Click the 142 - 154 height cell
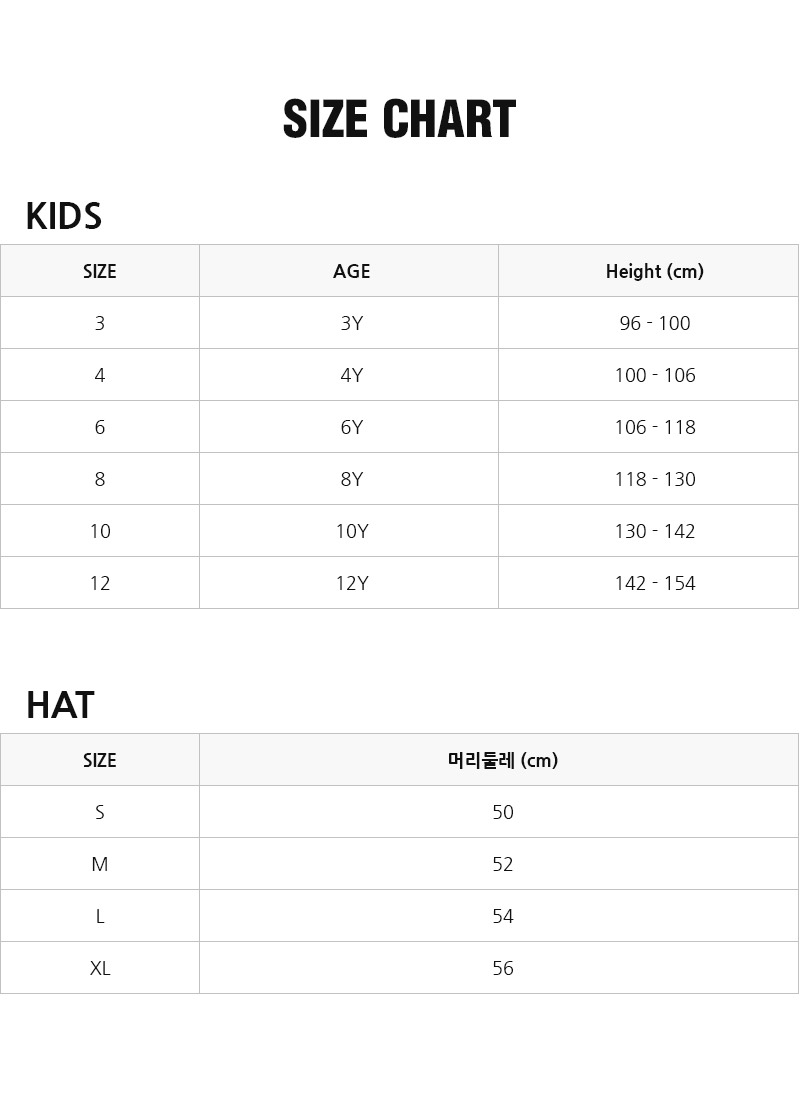This screenshot has height=1100, width=800. [654, 583]
